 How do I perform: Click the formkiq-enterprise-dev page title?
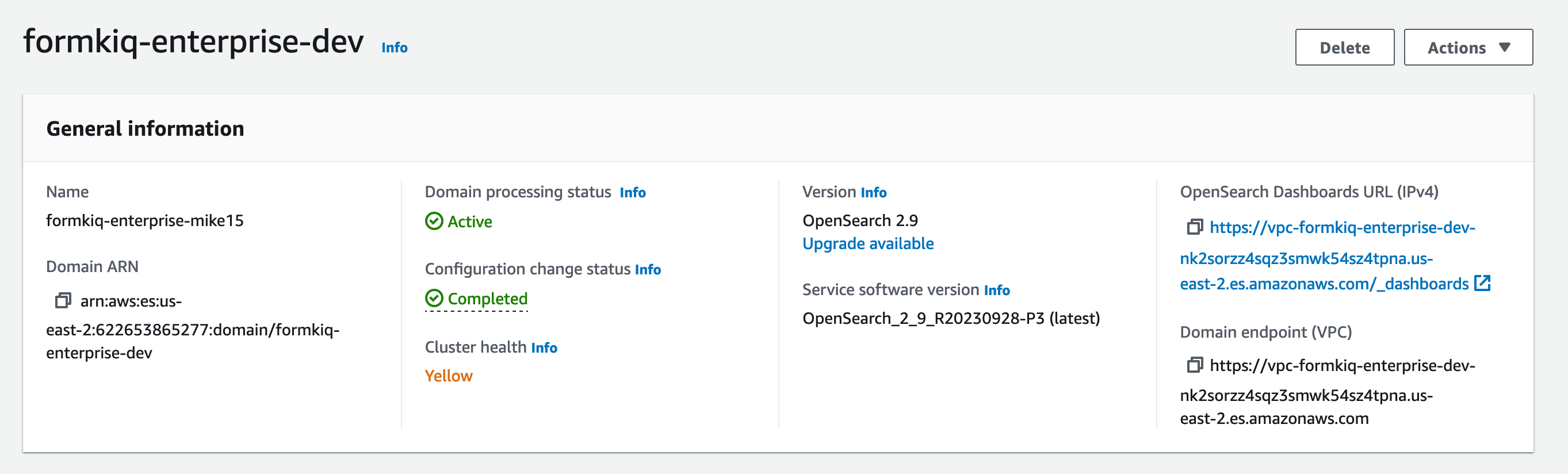(x=193, y=41)
